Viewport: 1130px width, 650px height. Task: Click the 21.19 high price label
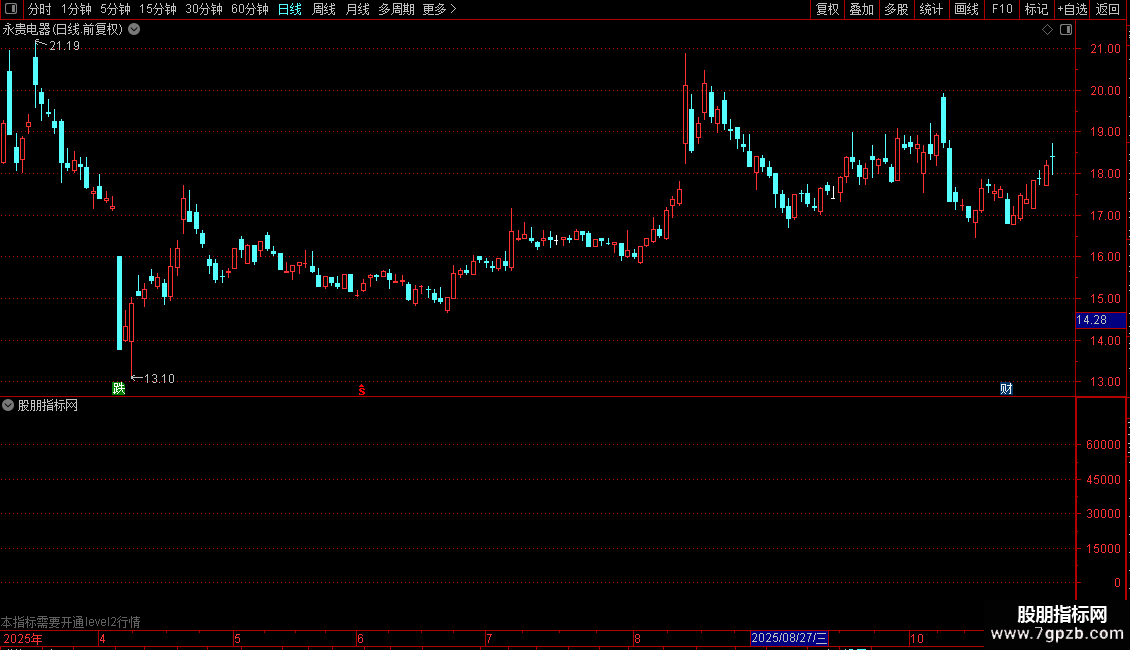coord(64,45)
